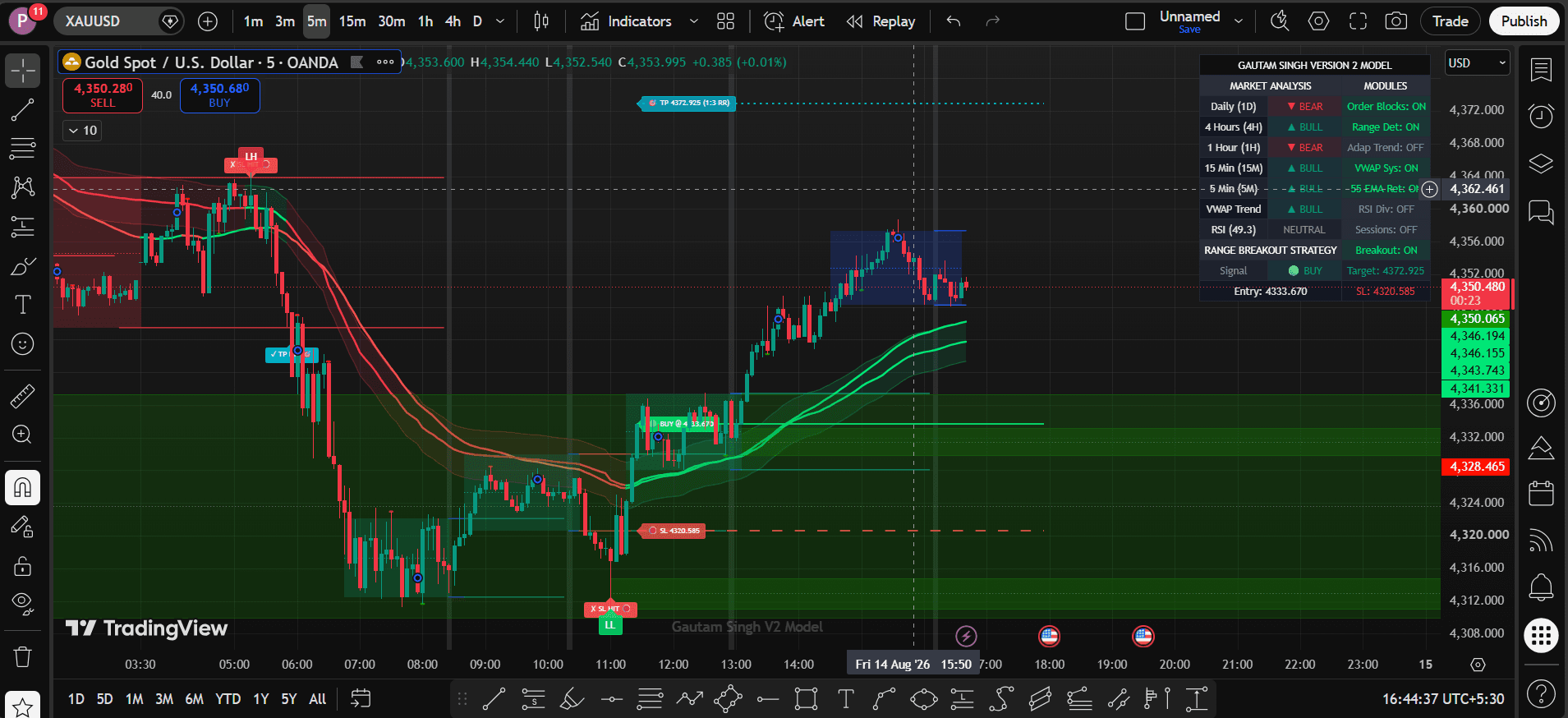Screen dimensions: 1568x718
Task: Open the economic calendar panel
Action: tap(1542, 494)
